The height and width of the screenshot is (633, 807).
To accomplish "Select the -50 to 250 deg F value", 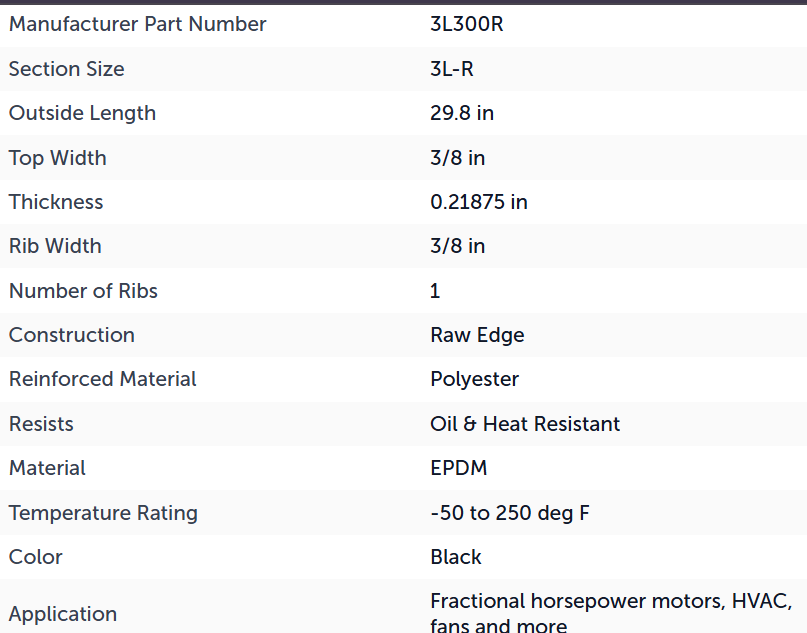I will (x=510, y=513).
